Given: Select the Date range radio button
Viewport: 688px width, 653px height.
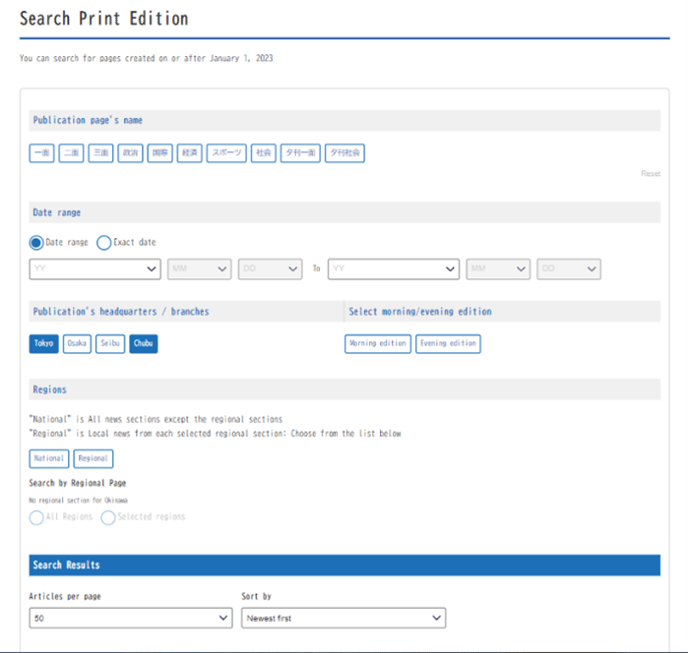Looking at the screenshot, I should click(x=37, y=242).
